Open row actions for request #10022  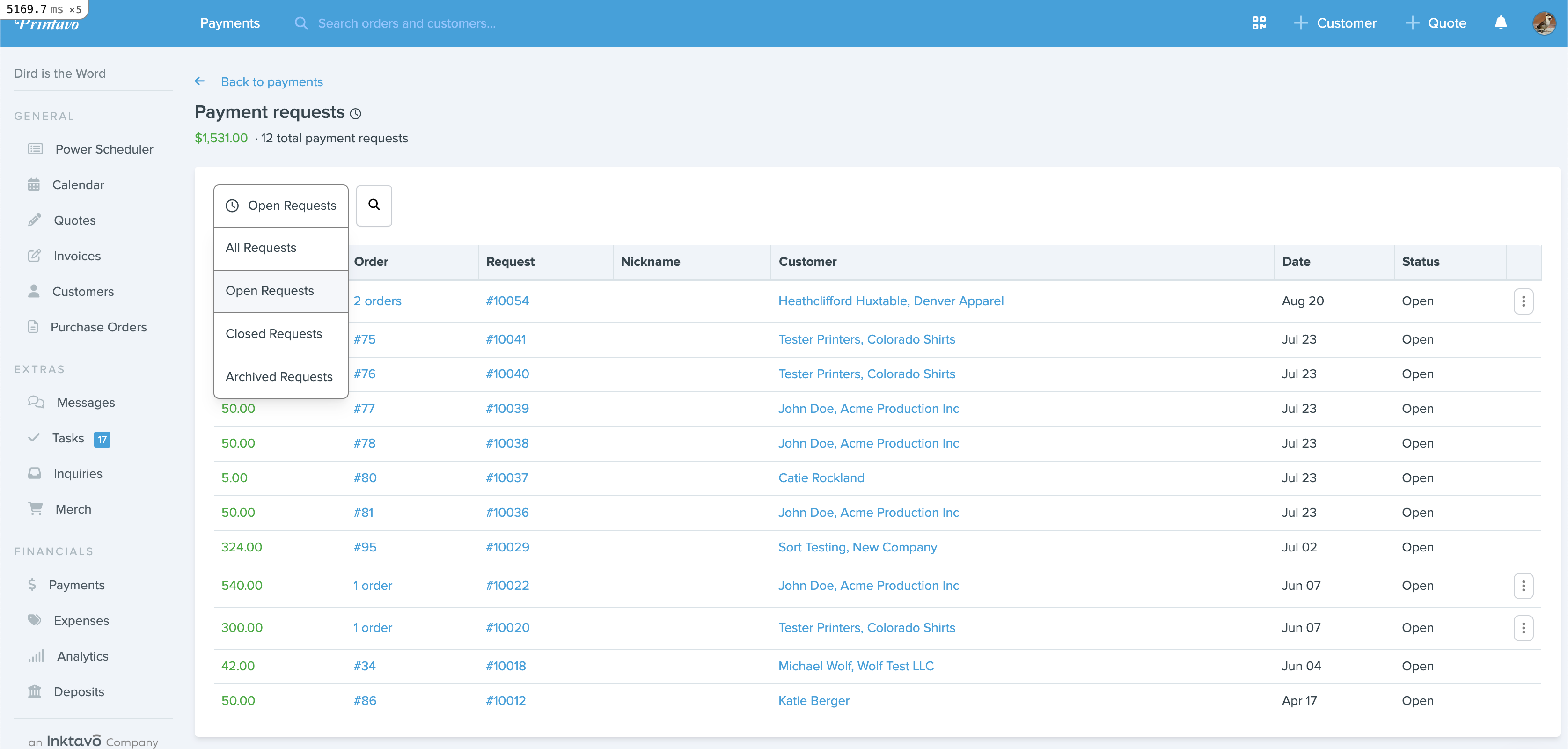(1523, 586)
